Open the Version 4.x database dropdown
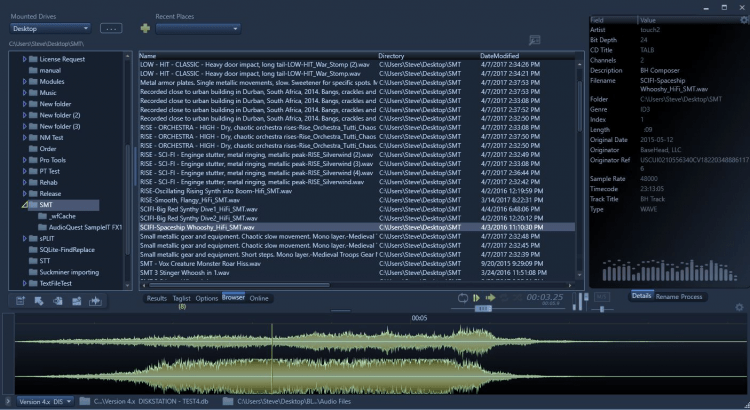 click(x=43, y=401)
